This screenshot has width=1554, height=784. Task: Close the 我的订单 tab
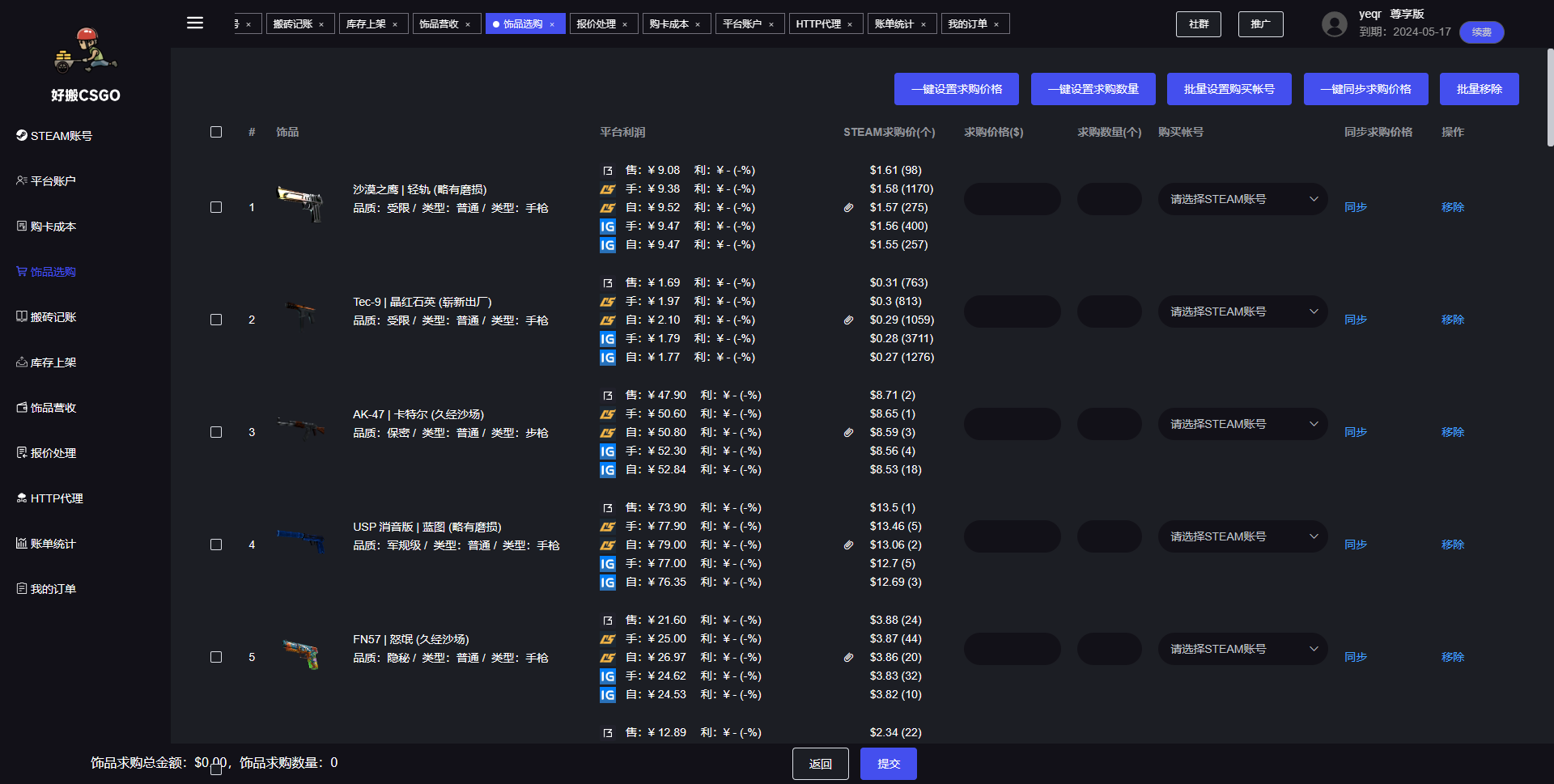coord(996,25)
